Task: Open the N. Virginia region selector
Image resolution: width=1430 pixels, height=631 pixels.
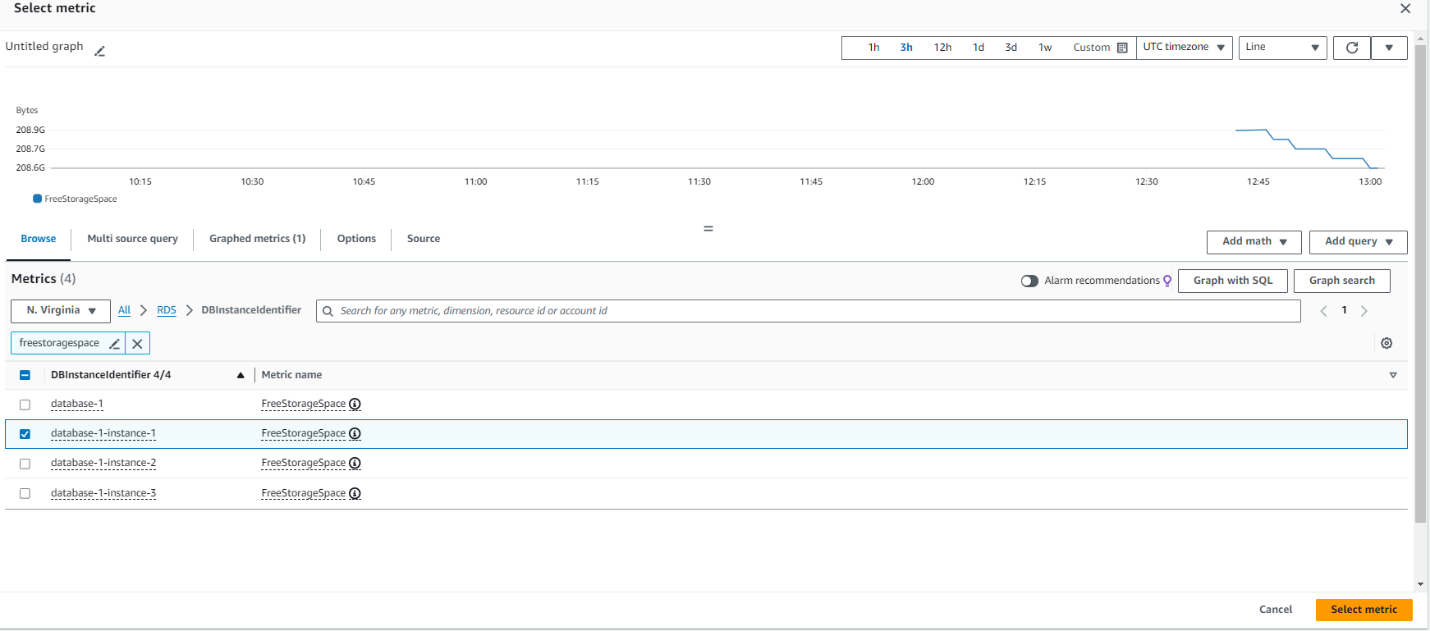Action: [x=60, y=310]
